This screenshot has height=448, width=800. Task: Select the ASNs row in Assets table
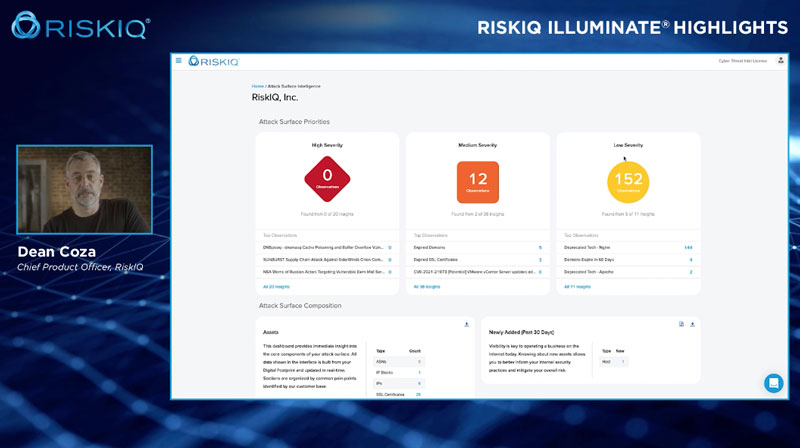click(x=398, y=362)
